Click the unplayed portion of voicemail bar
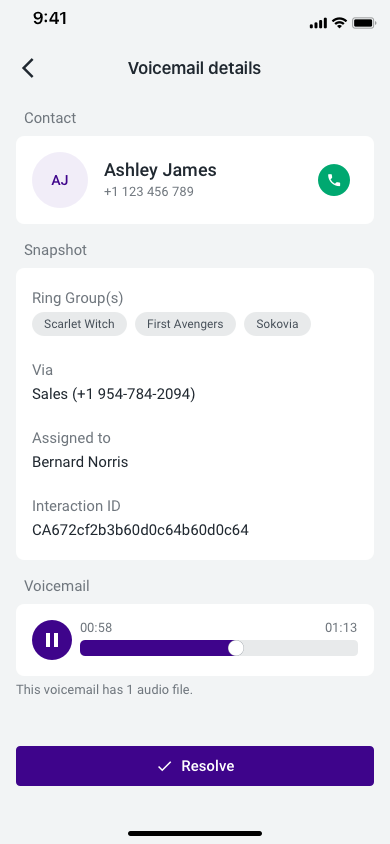 pos(300,648)
